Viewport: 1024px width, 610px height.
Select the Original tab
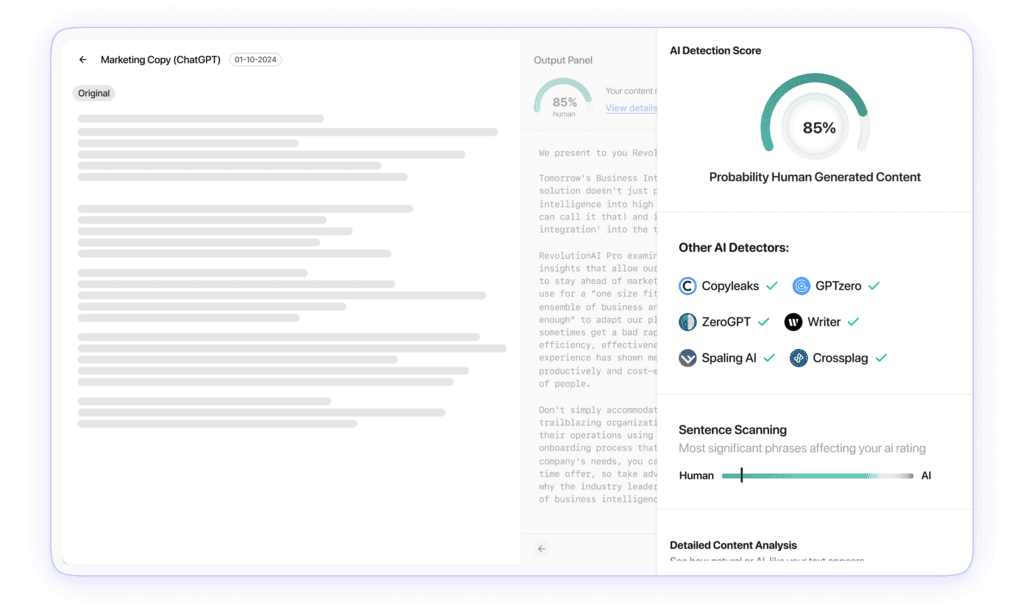[x=93, y=93]
